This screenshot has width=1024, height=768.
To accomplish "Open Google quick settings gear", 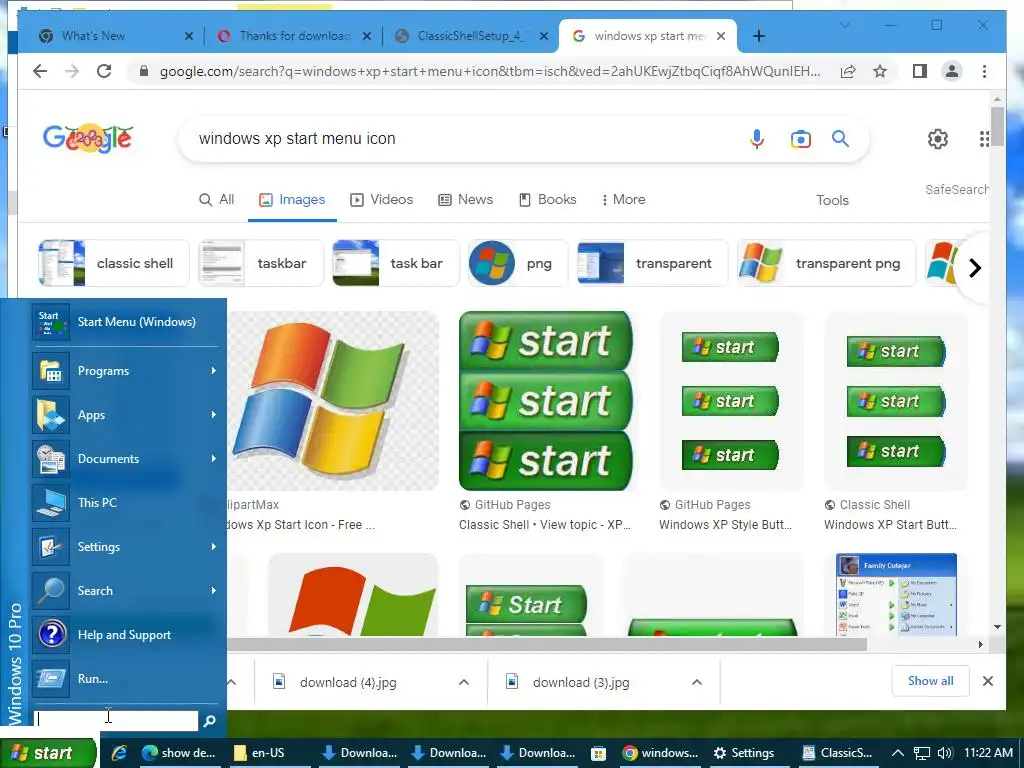I will [937, 138].
